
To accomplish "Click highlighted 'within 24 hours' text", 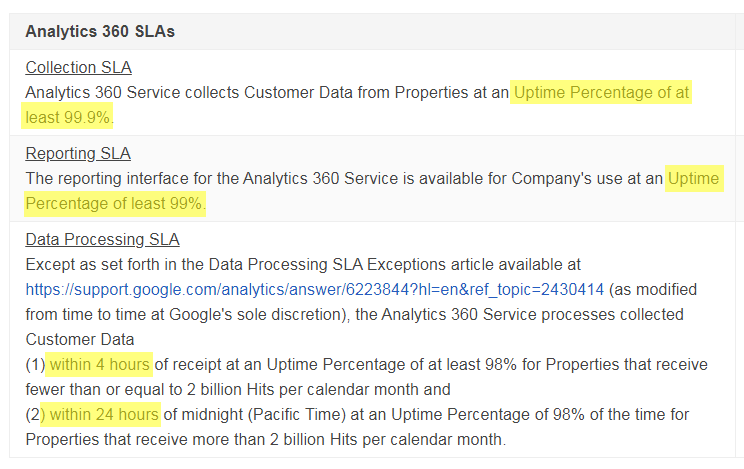I will click(x=101, y=414).
